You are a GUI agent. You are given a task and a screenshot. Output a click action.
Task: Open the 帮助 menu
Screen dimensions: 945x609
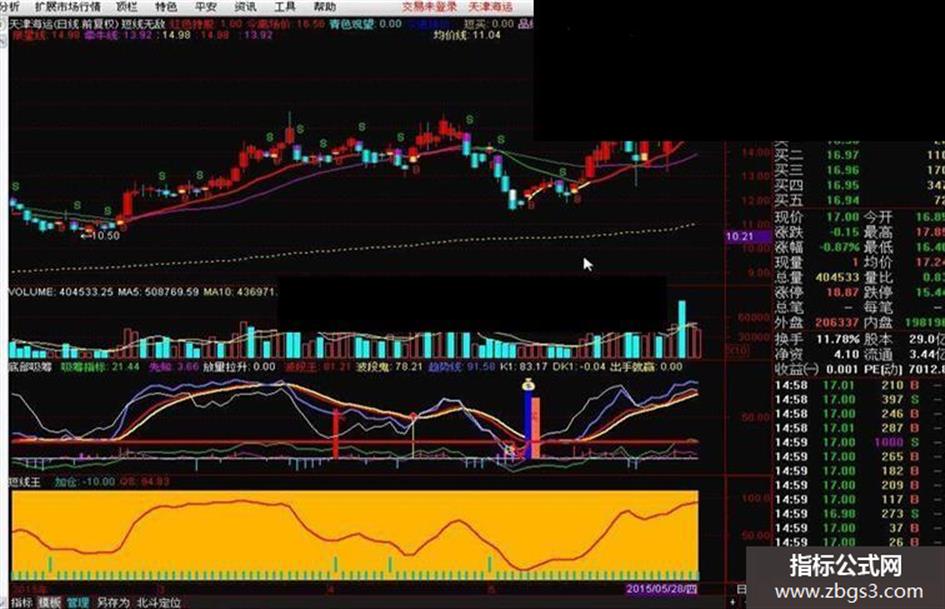[x=324, y=7]
